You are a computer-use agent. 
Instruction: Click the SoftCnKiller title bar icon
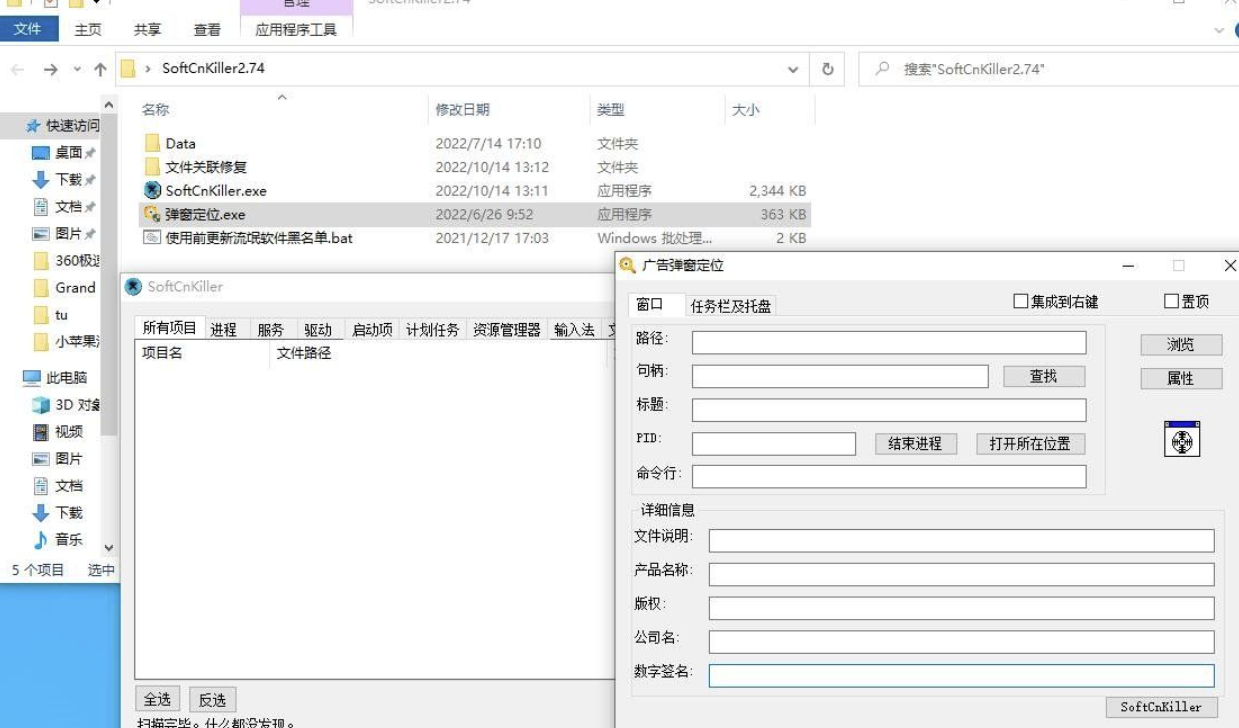click(134, 288)
